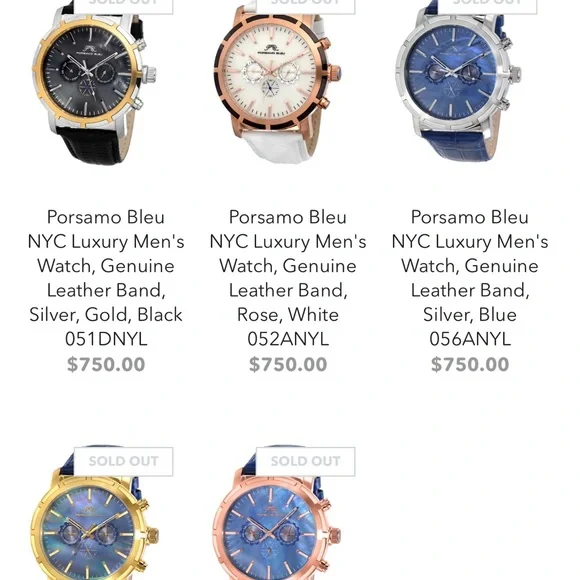Click the crown of the gold blue-dial watch
The width and height of the screenshot is (580, 580).
[x=153, y=535]
